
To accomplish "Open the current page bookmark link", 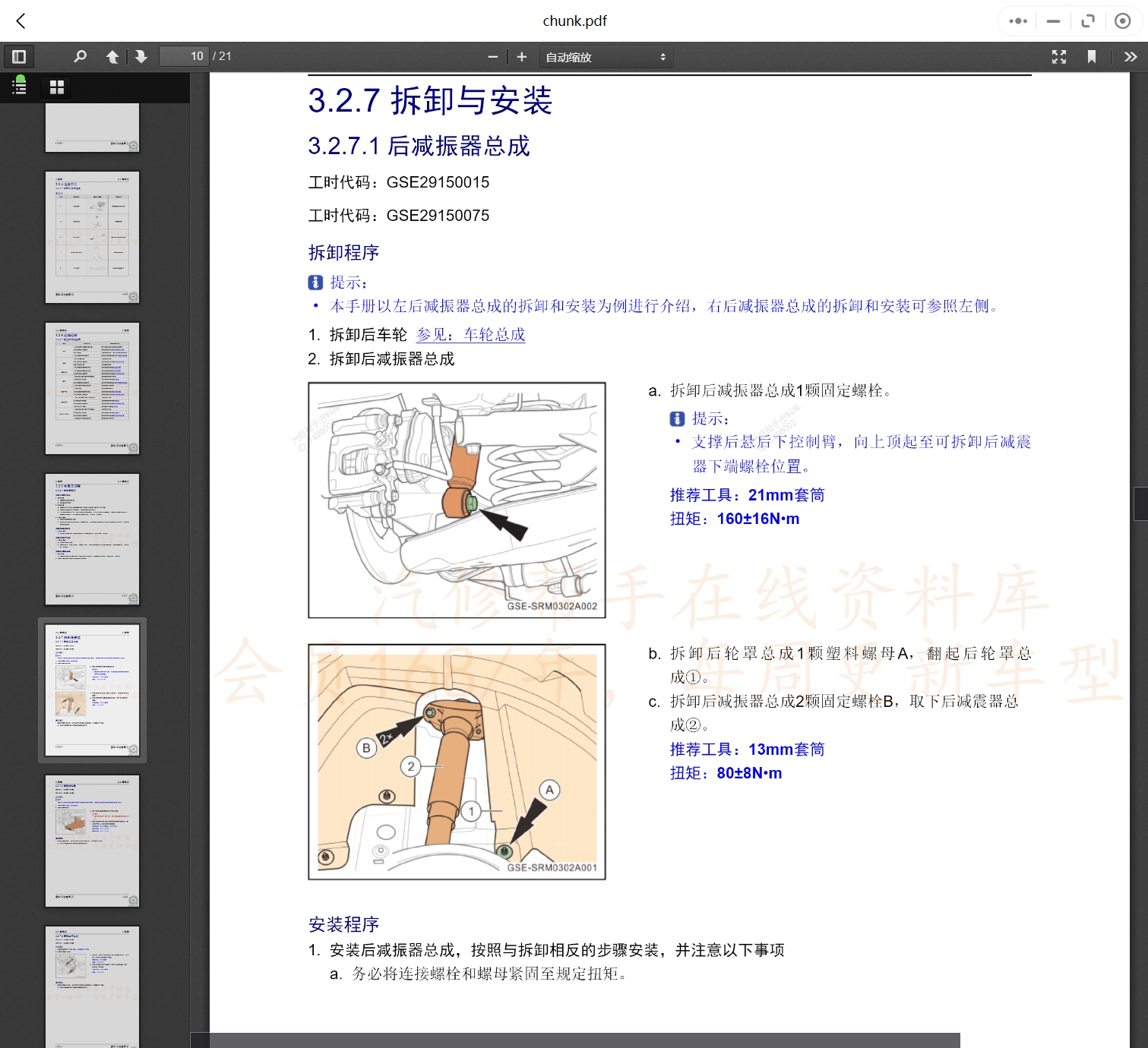I will pos(1092,56).
